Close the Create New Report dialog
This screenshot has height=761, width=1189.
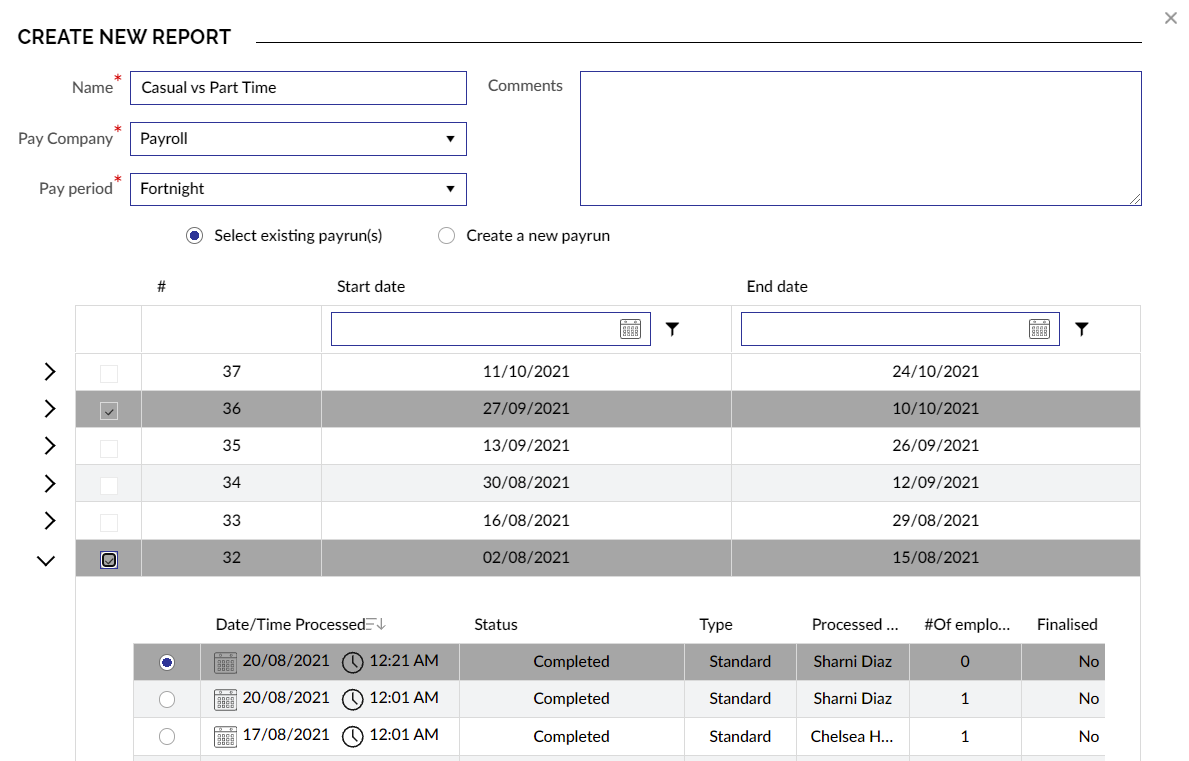pyautogui.click(x=1171, y=18)
